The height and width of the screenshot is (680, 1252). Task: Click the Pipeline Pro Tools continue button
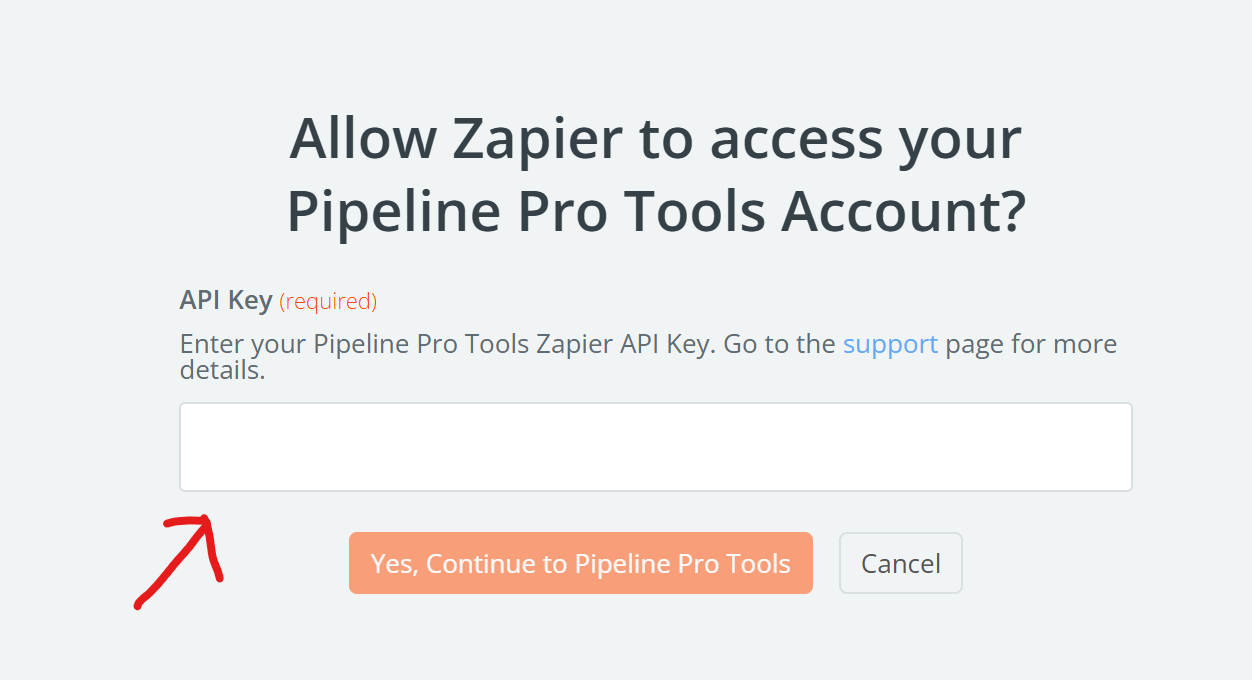(580, 563)
